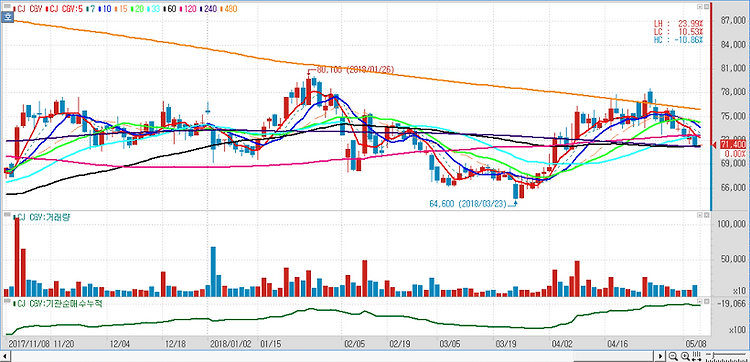Select the cyan 33 moving average legend

[x=153, y=9]
